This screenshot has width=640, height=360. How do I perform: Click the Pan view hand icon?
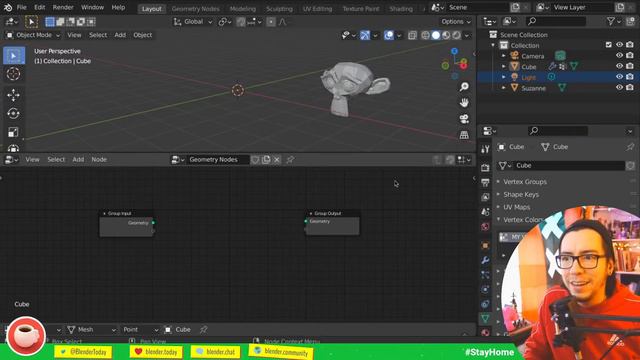[x=464, y=102]
